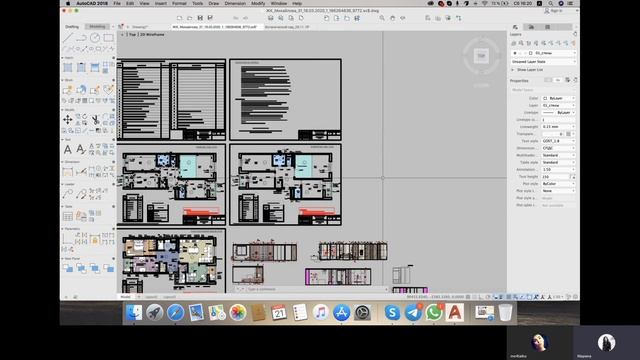
Task: Select the Drafting workspace tab
Action: (72, 27)
